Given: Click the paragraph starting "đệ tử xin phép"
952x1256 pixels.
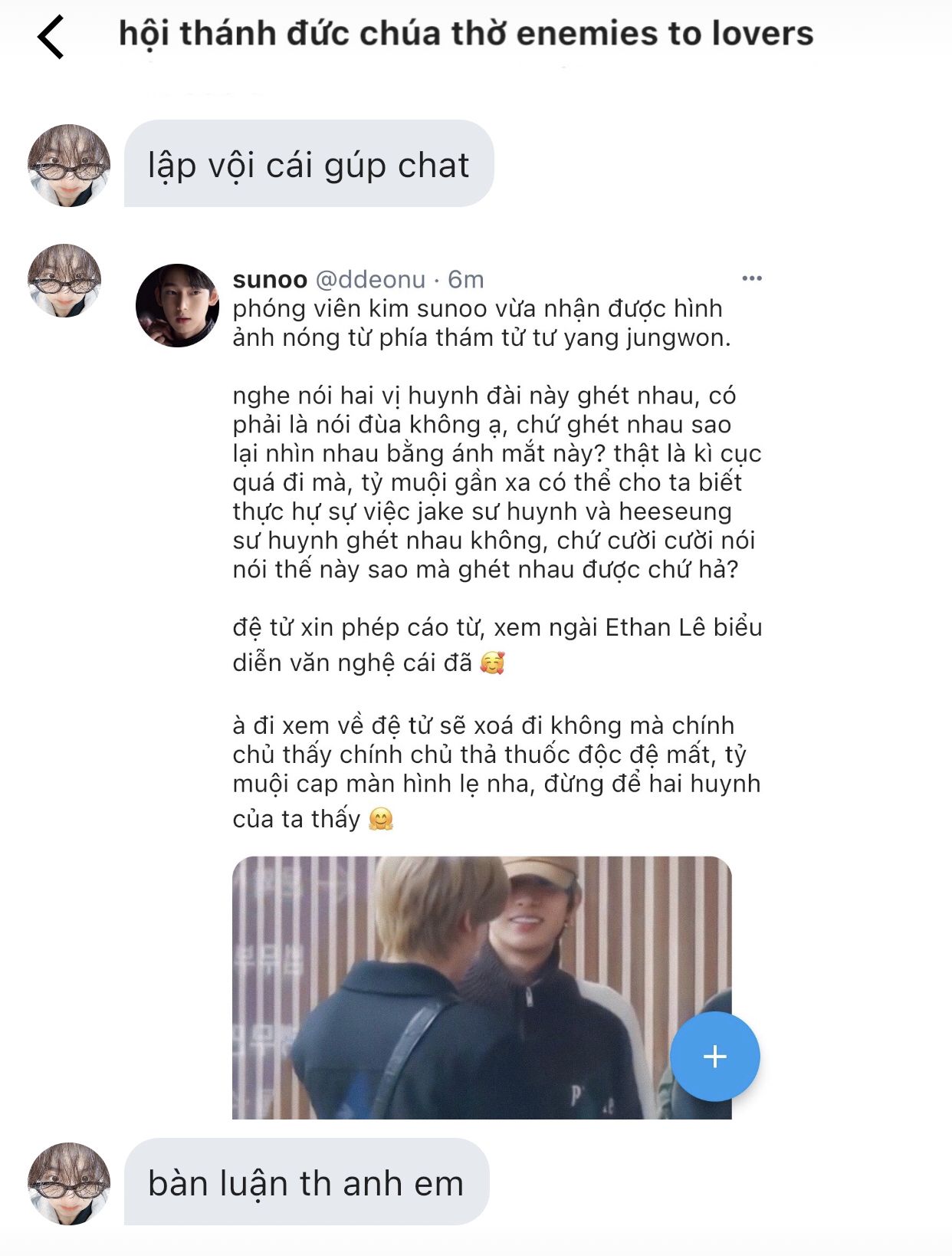Looking at the screenshot, I should 497,644.
